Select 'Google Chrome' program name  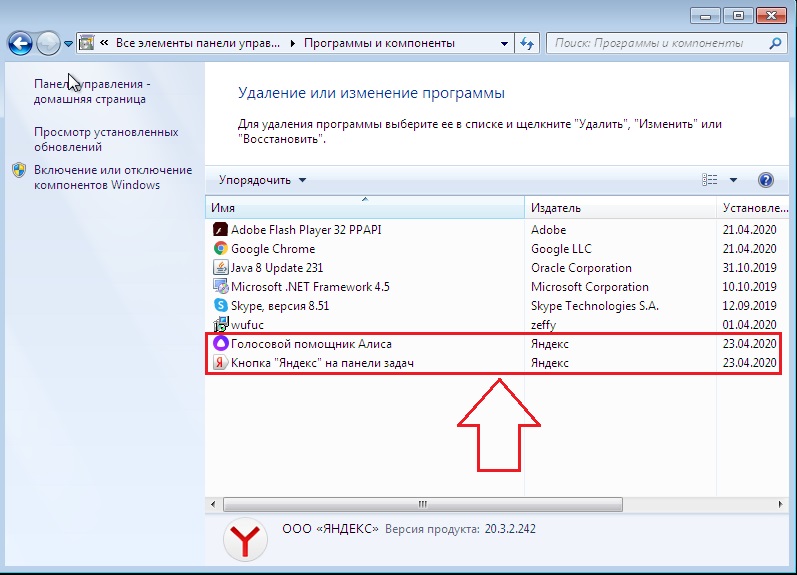(x=273, y=249)
